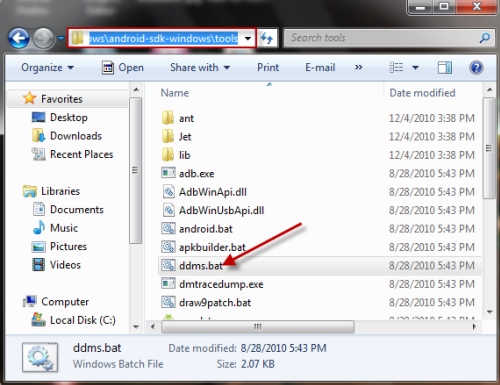Viewport: 500px width, 385px height.
Task: Expand the address bar history dropdown
Action: [x=248, y=38]
